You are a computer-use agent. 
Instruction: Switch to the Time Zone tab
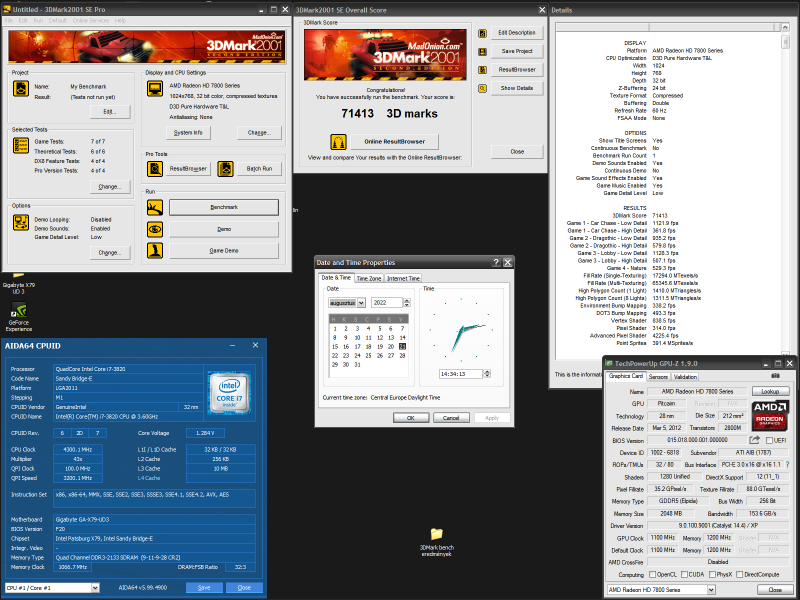tap(369, 279)
